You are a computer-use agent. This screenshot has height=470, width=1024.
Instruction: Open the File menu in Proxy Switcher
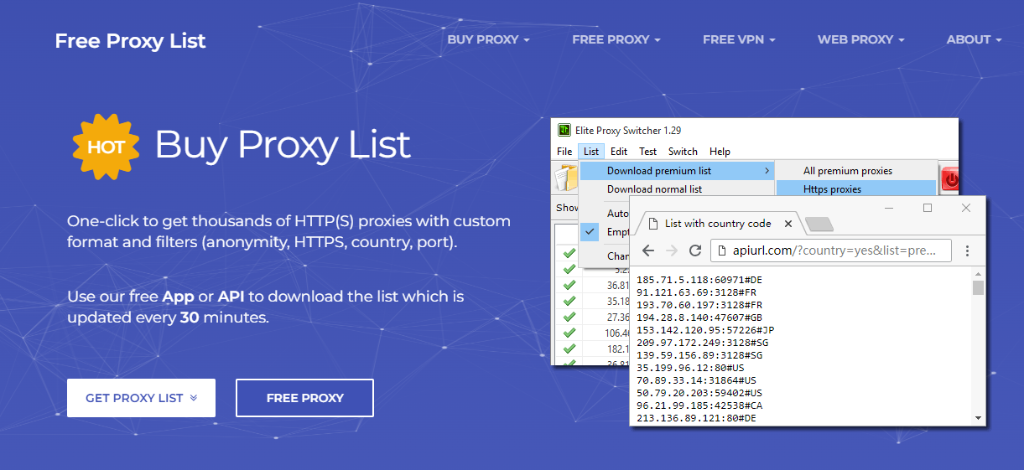pyautogui.click(x=565, y=151)
